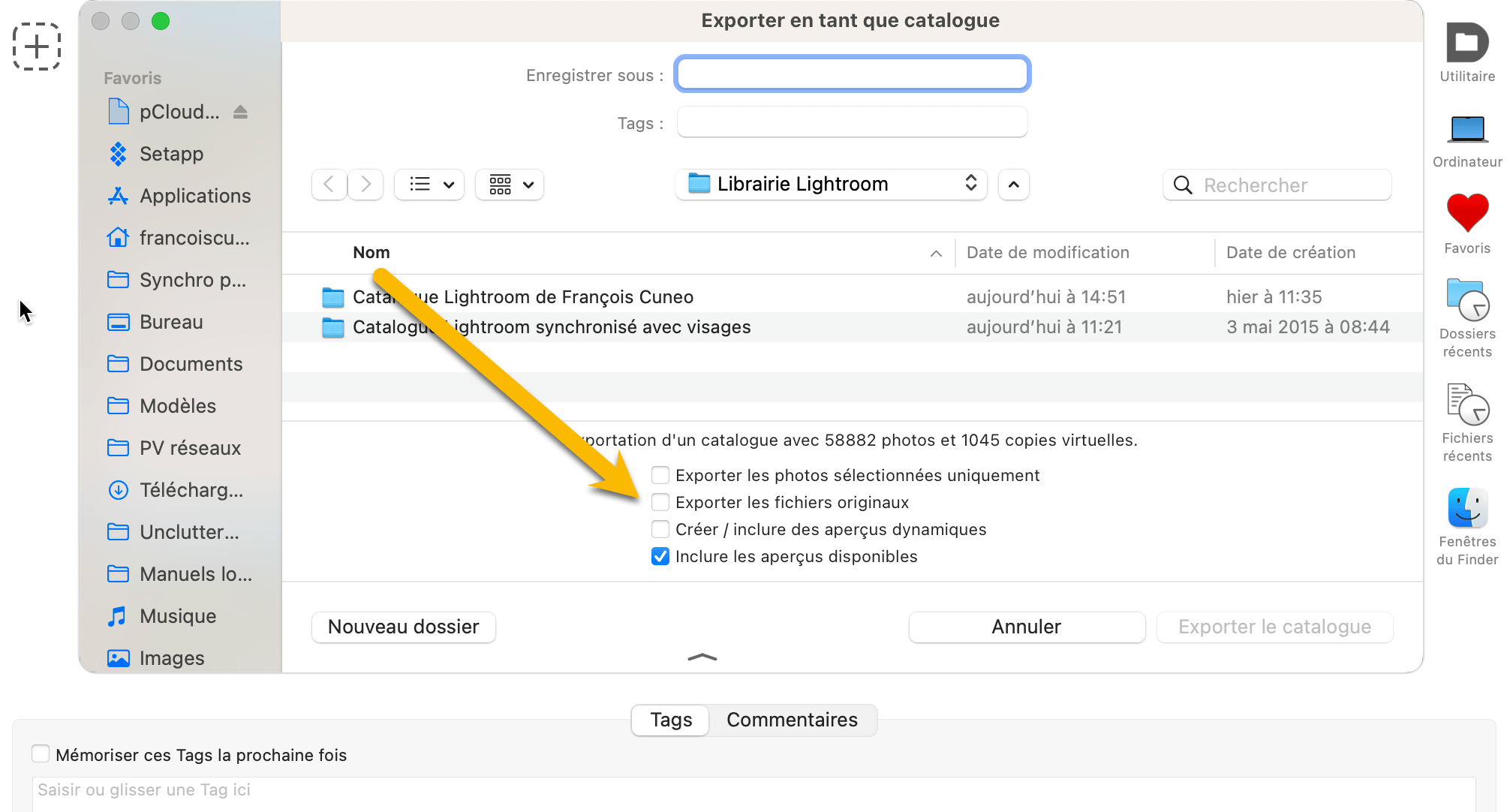Go back with the left chevron button
This screenshot has width=1507, height=812.
tap(329, 185)
